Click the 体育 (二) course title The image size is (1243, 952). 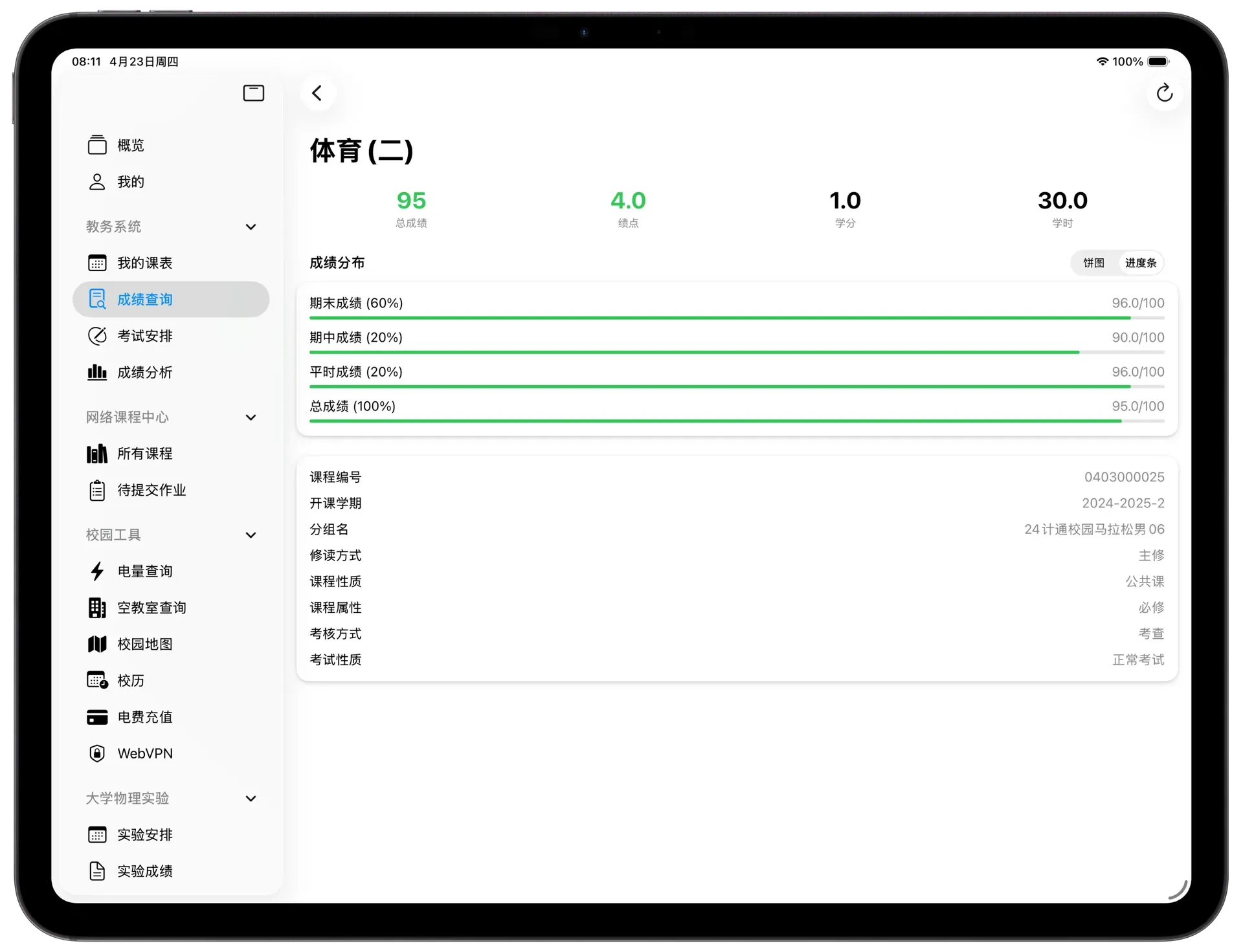(x=361, y=151)
